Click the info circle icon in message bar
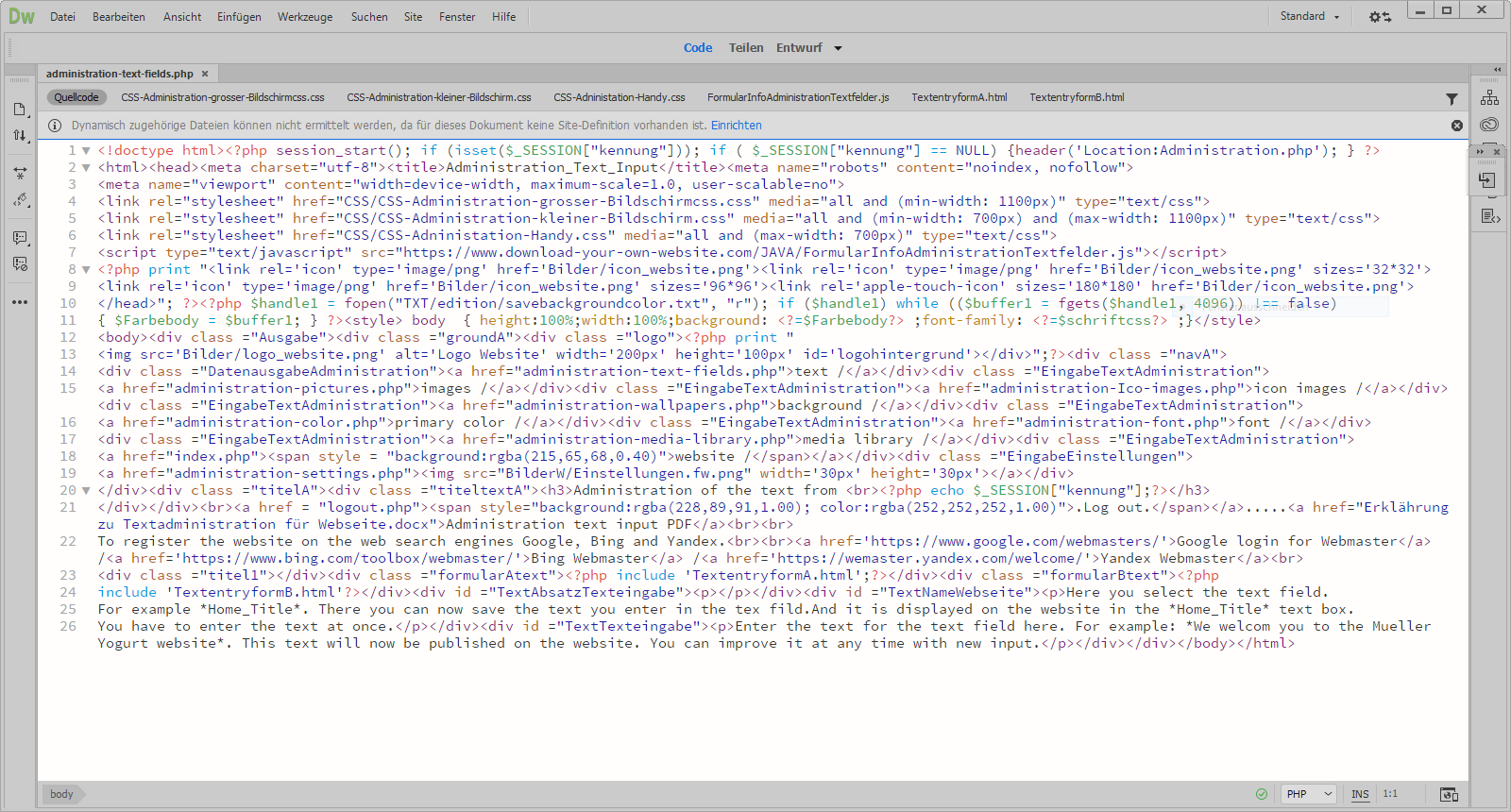1511x812 pixels. point(55,126)
